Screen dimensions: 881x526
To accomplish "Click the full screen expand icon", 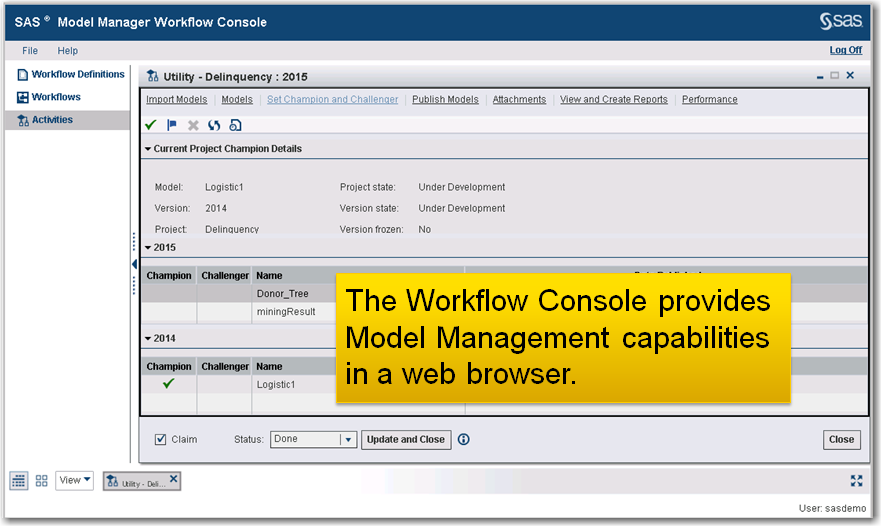I will tap(856, 480).
